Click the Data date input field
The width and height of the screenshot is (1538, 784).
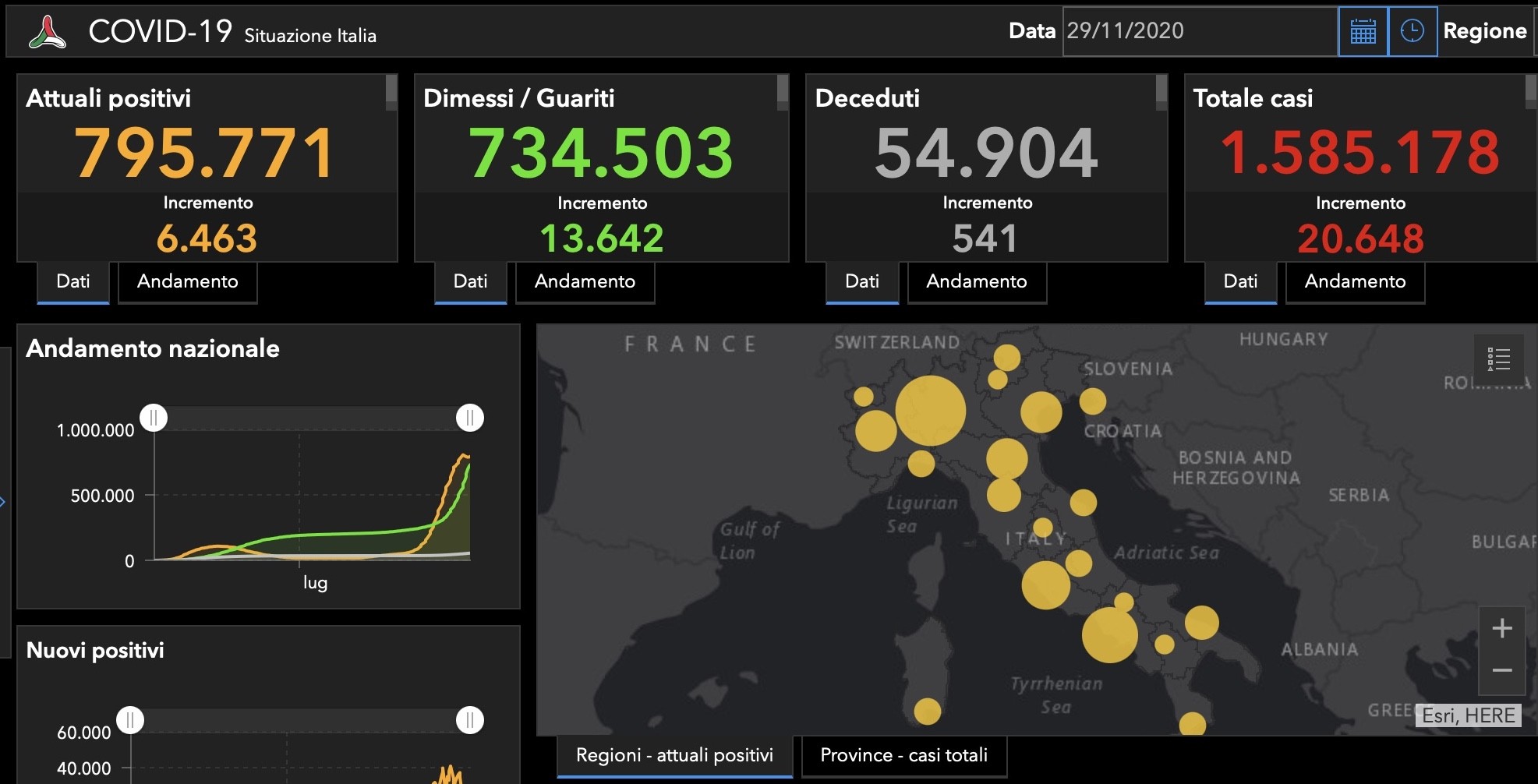coord(1200,31)
